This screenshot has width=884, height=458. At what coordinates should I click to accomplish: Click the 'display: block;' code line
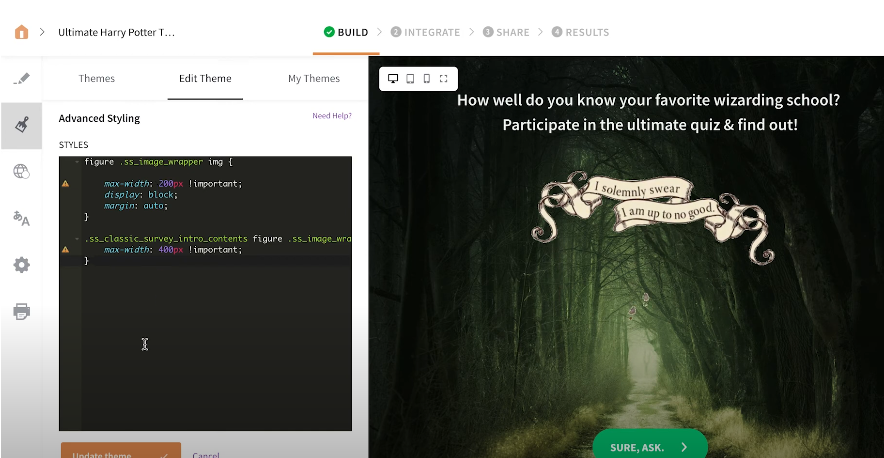[x=141, y=195]
